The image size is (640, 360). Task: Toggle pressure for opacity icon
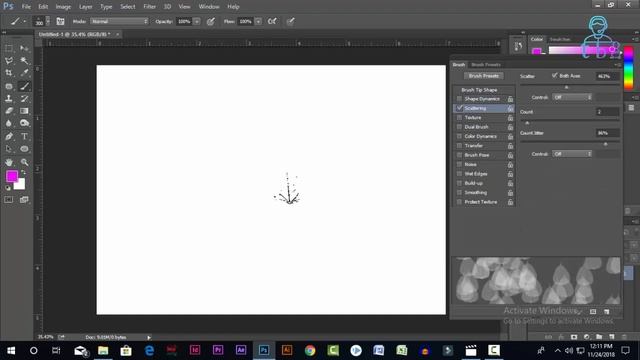click(211, 21)
